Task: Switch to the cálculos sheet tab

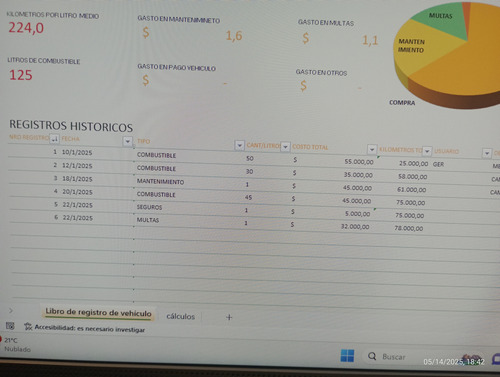Action: 180,316
